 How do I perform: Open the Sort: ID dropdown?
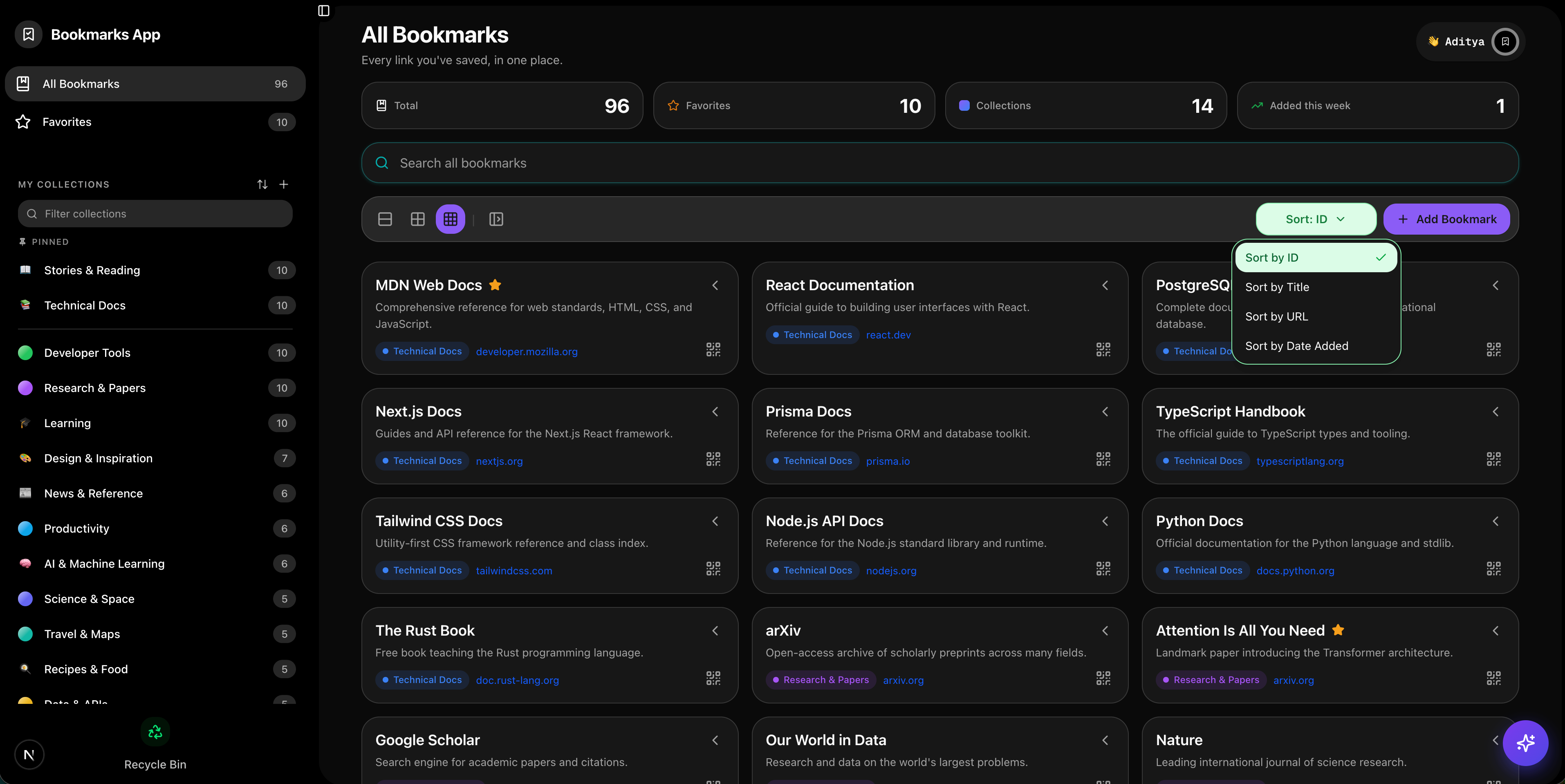(1316, 219)
